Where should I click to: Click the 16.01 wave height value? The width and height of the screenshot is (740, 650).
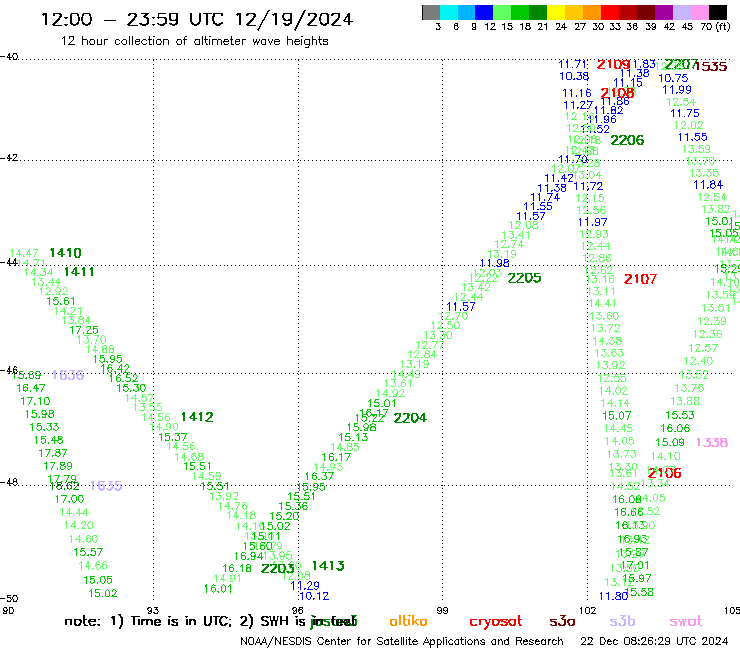coord(218,589)
